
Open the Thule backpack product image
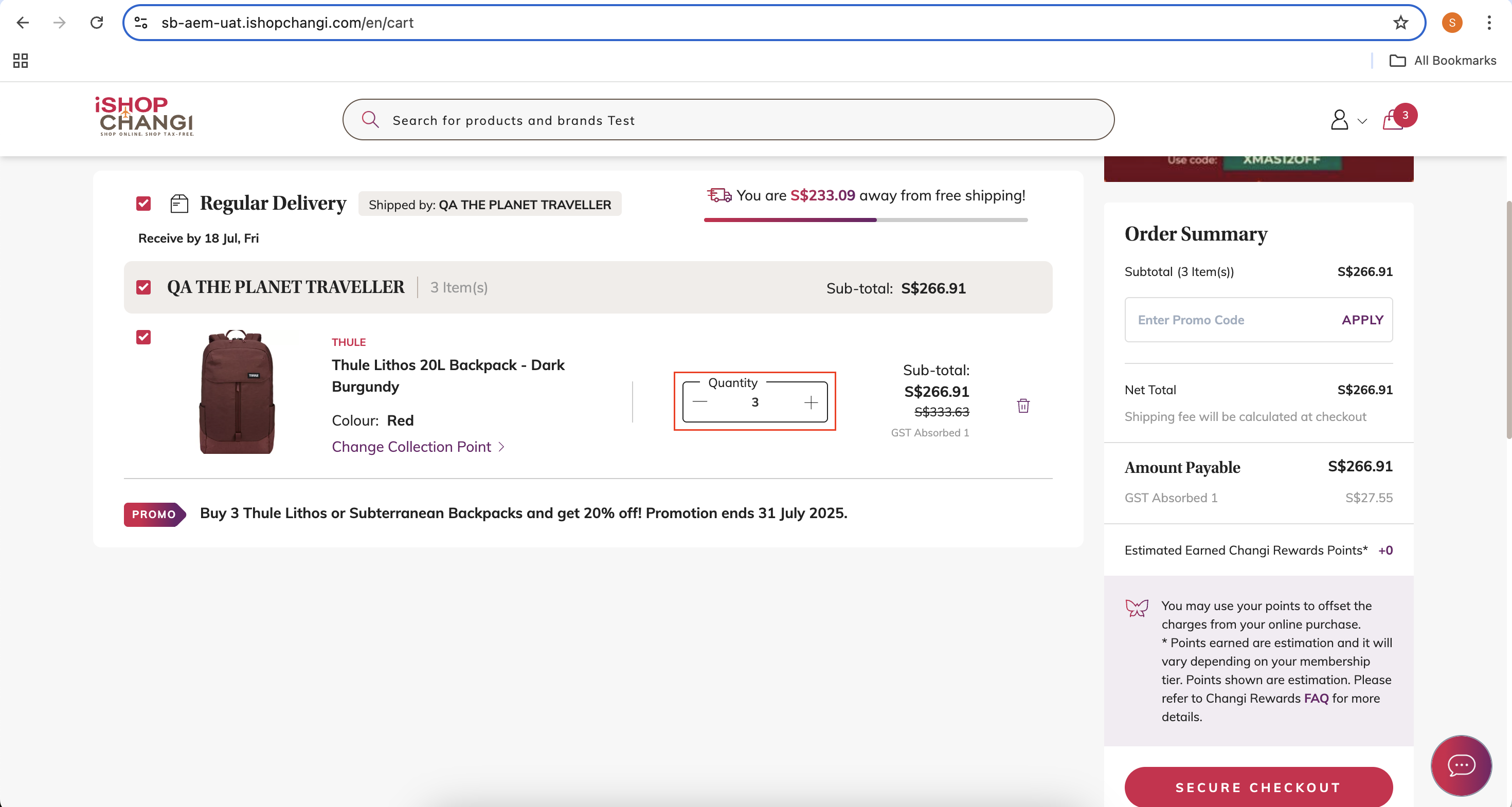point(237,392)
